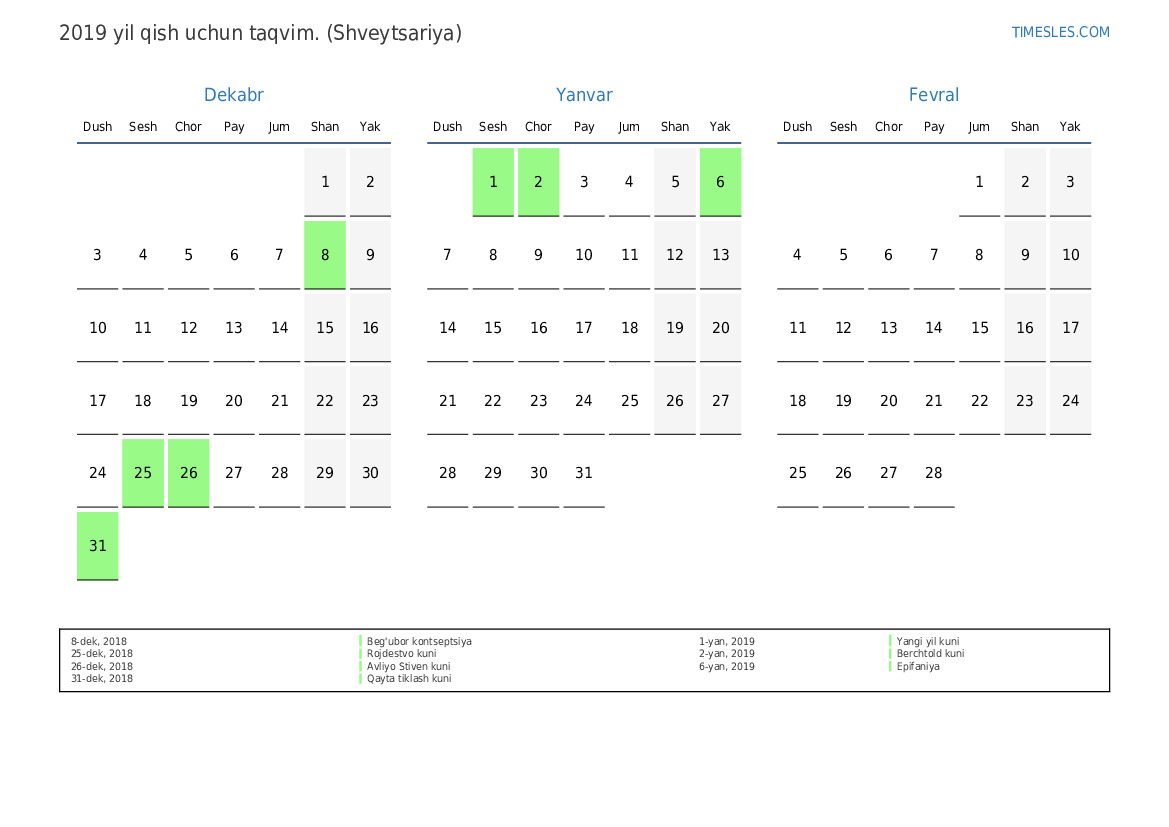Click the 'Pay' header under Fevral
This screenshot has width=1169, height=827.
coord(933,127)
